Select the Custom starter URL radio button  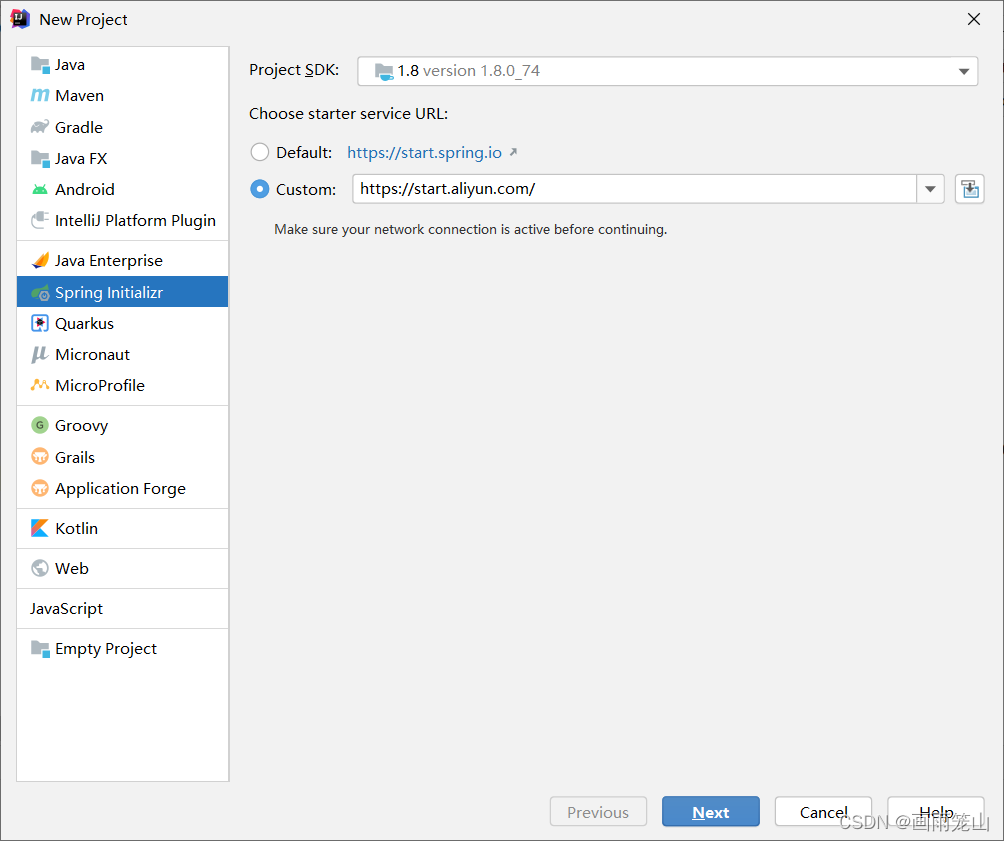coord(259,189)
